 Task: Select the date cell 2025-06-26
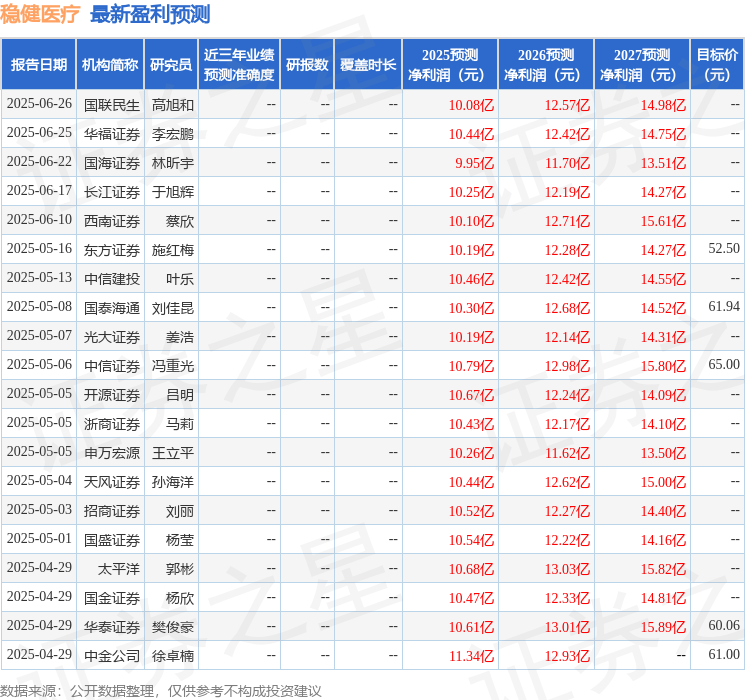pyautogui.click(x=39, y=104)
